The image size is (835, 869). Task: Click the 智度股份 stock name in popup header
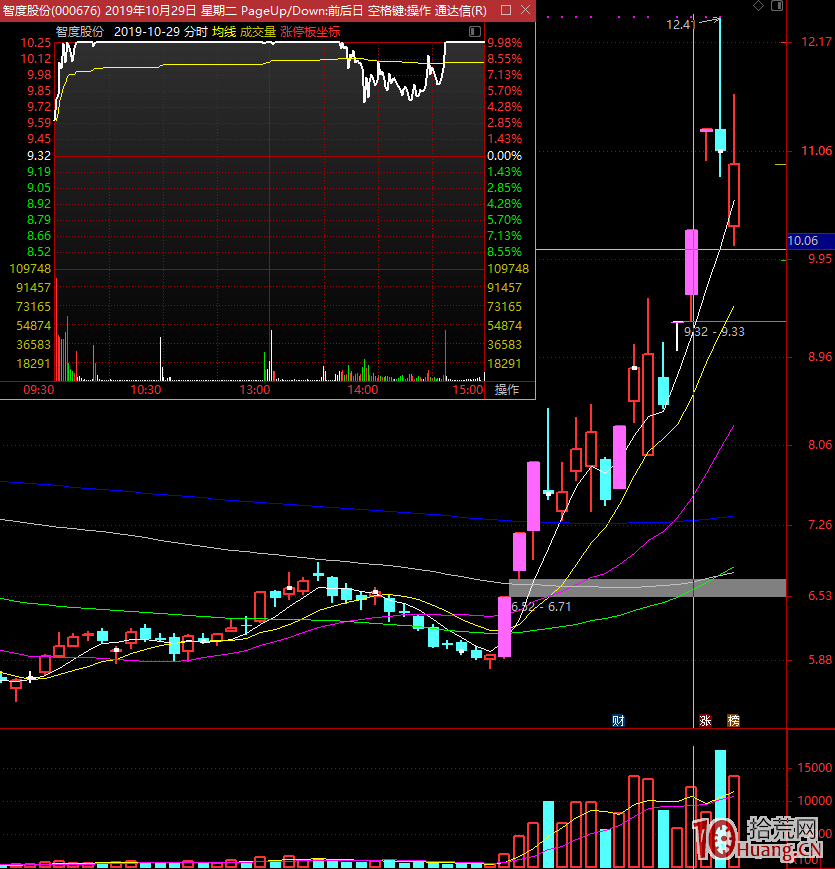point(81,31)
